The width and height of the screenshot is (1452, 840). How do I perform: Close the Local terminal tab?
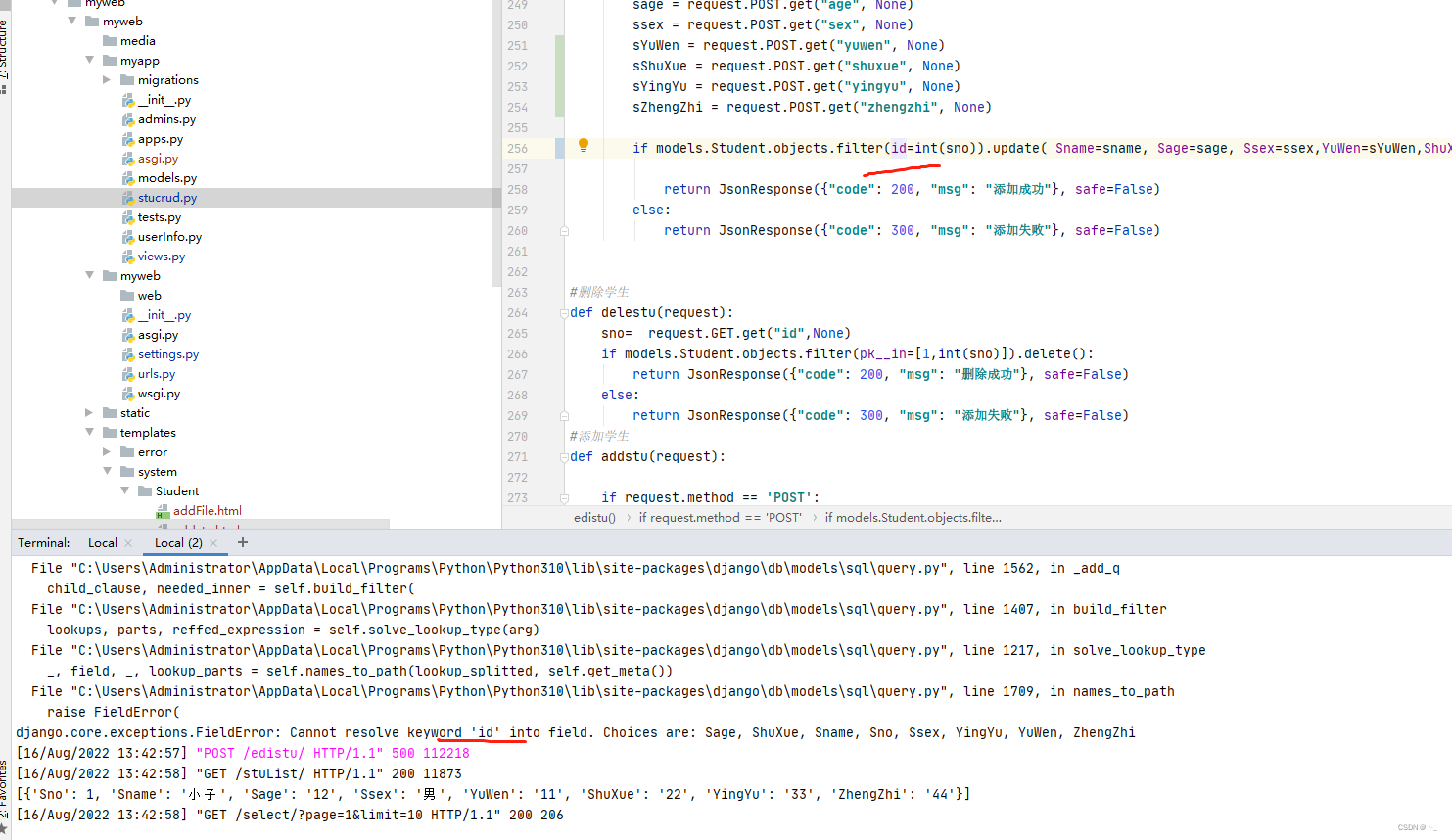[128, 543]
